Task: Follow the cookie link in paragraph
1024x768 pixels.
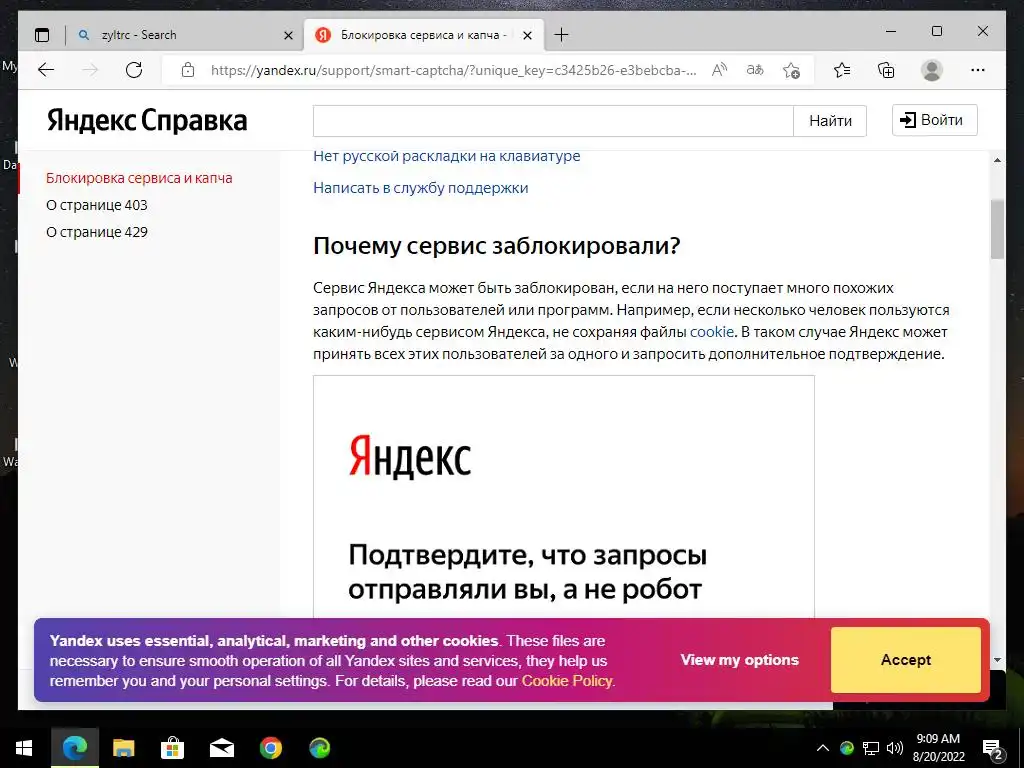Action: (712, 332)
